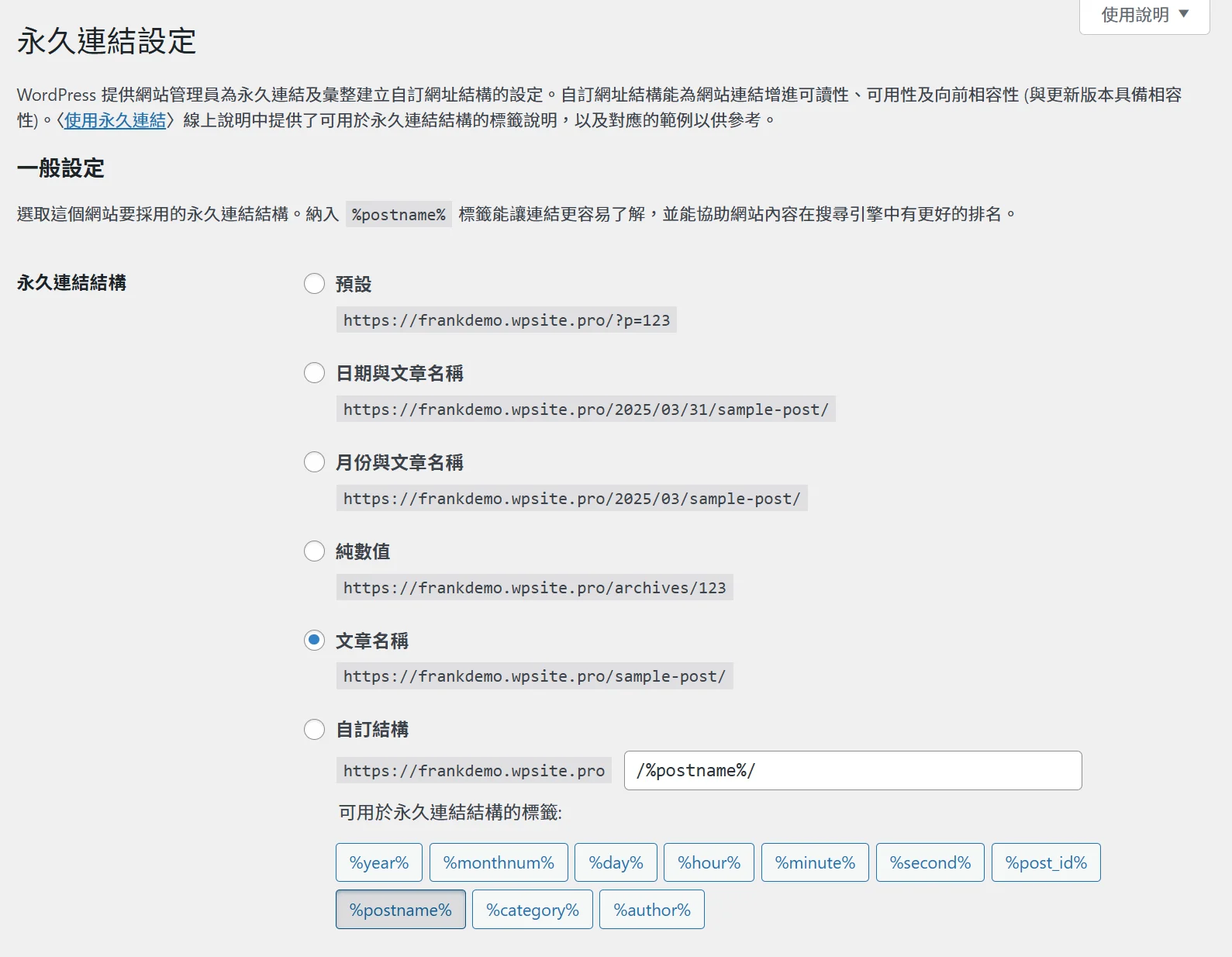Select the 文章名稱 radio button
1232x957 pixels.
tap(314, 641)
